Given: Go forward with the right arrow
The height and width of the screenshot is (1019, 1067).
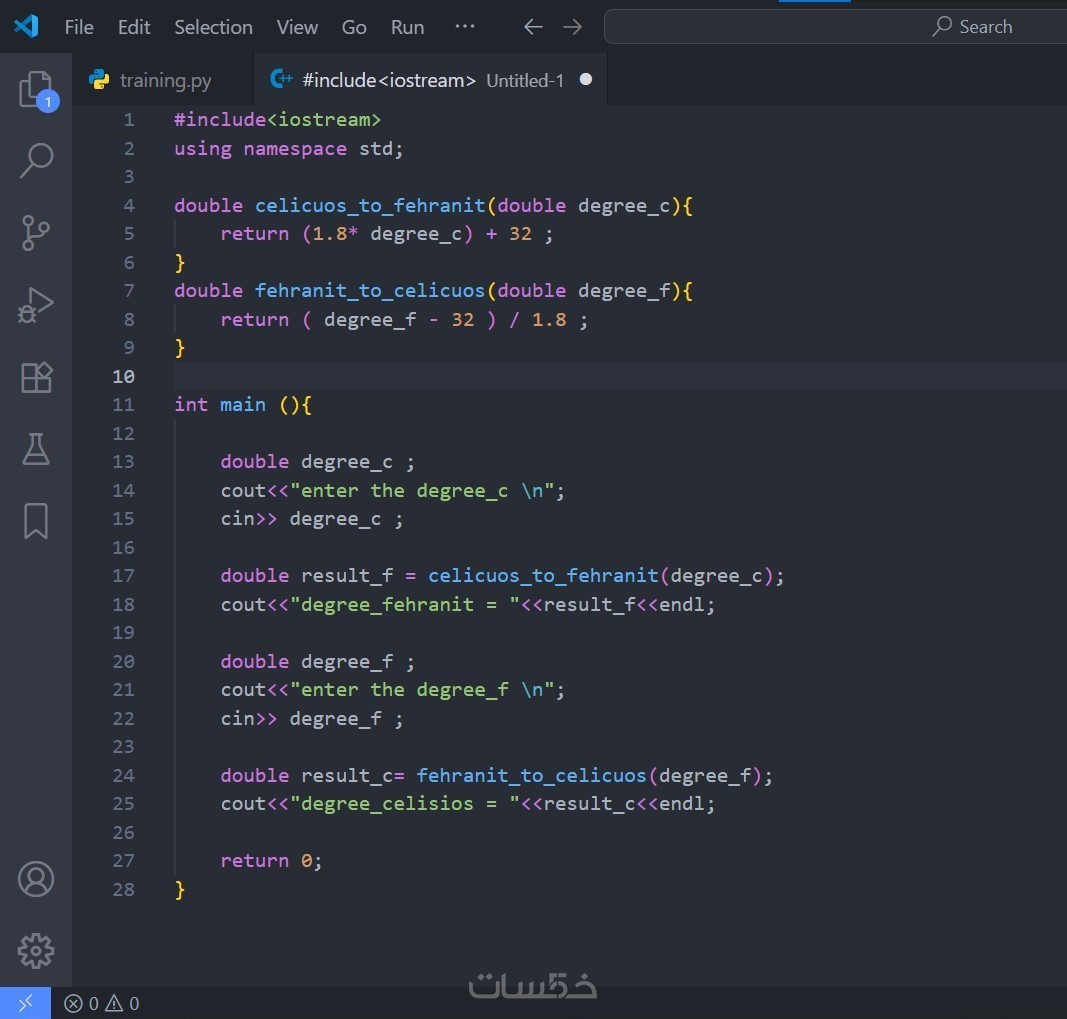Looking at the screenshot, I should point(572,27).
